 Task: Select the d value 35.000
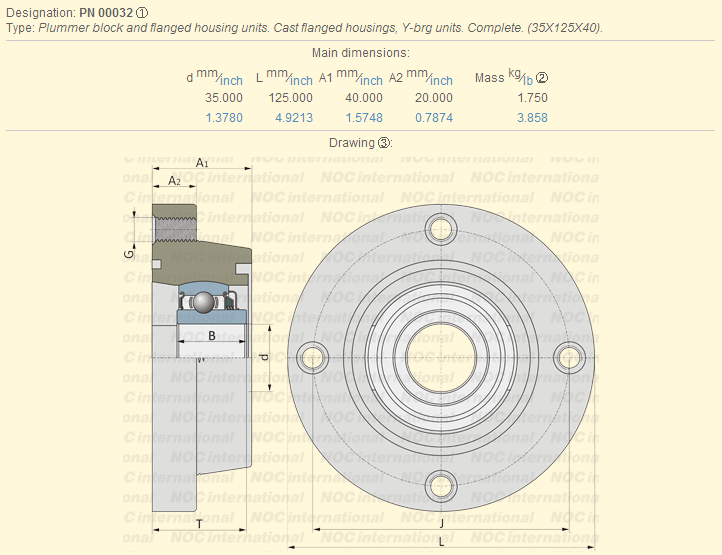(224, 98)
